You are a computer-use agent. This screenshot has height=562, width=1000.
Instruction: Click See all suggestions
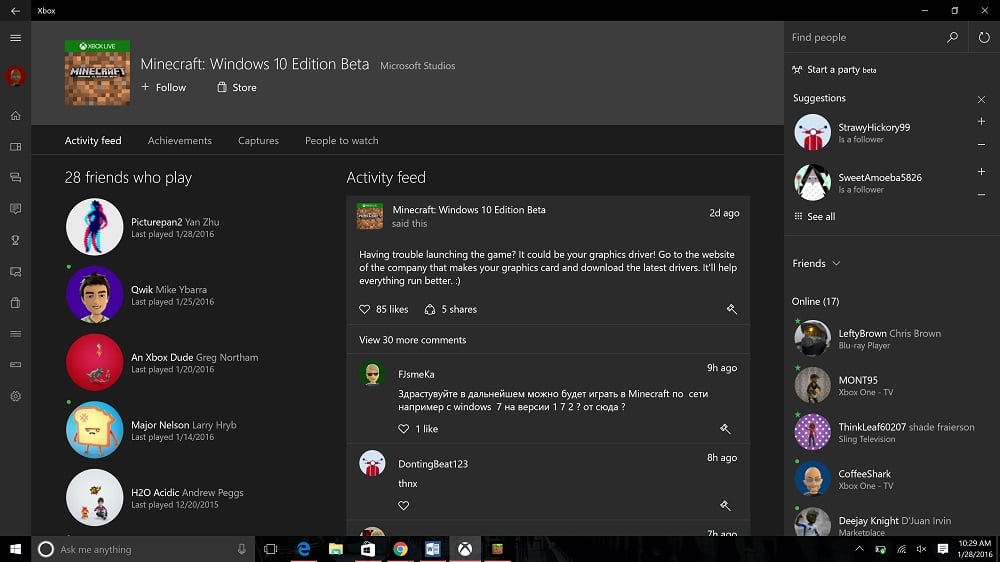814,216
